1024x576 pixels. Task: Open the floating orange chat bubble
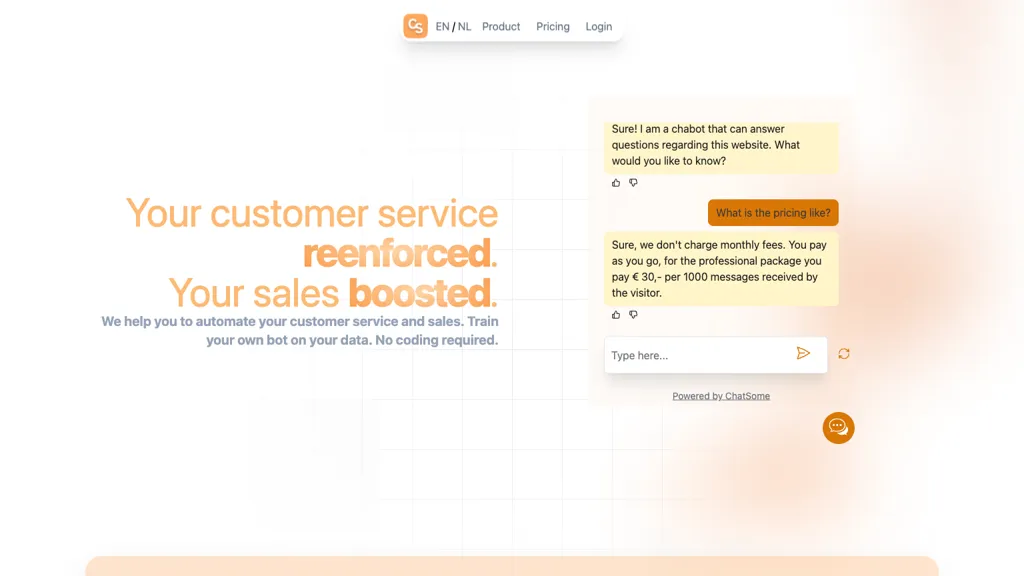coord(838,428)
